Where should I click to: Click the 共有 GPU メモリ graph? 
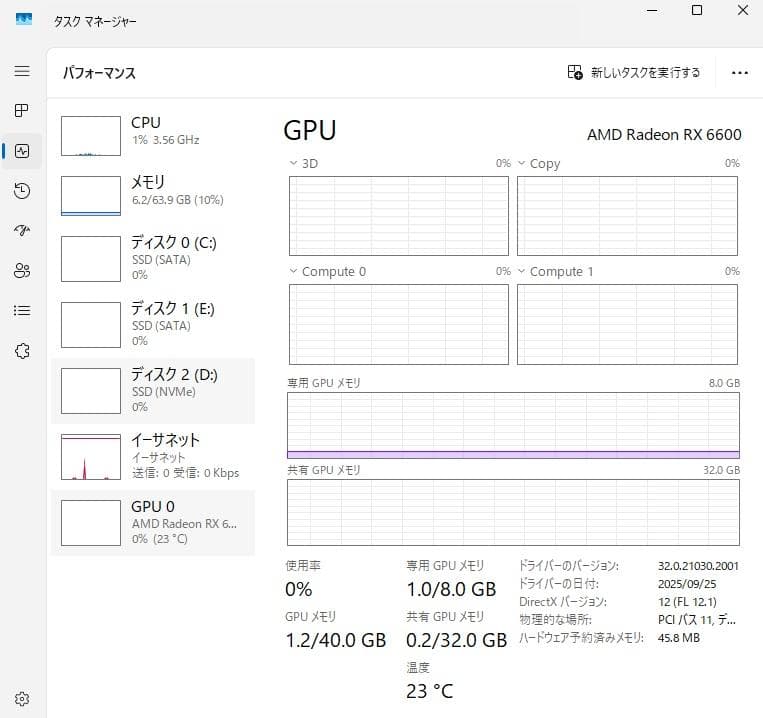(x=513, y=513)
